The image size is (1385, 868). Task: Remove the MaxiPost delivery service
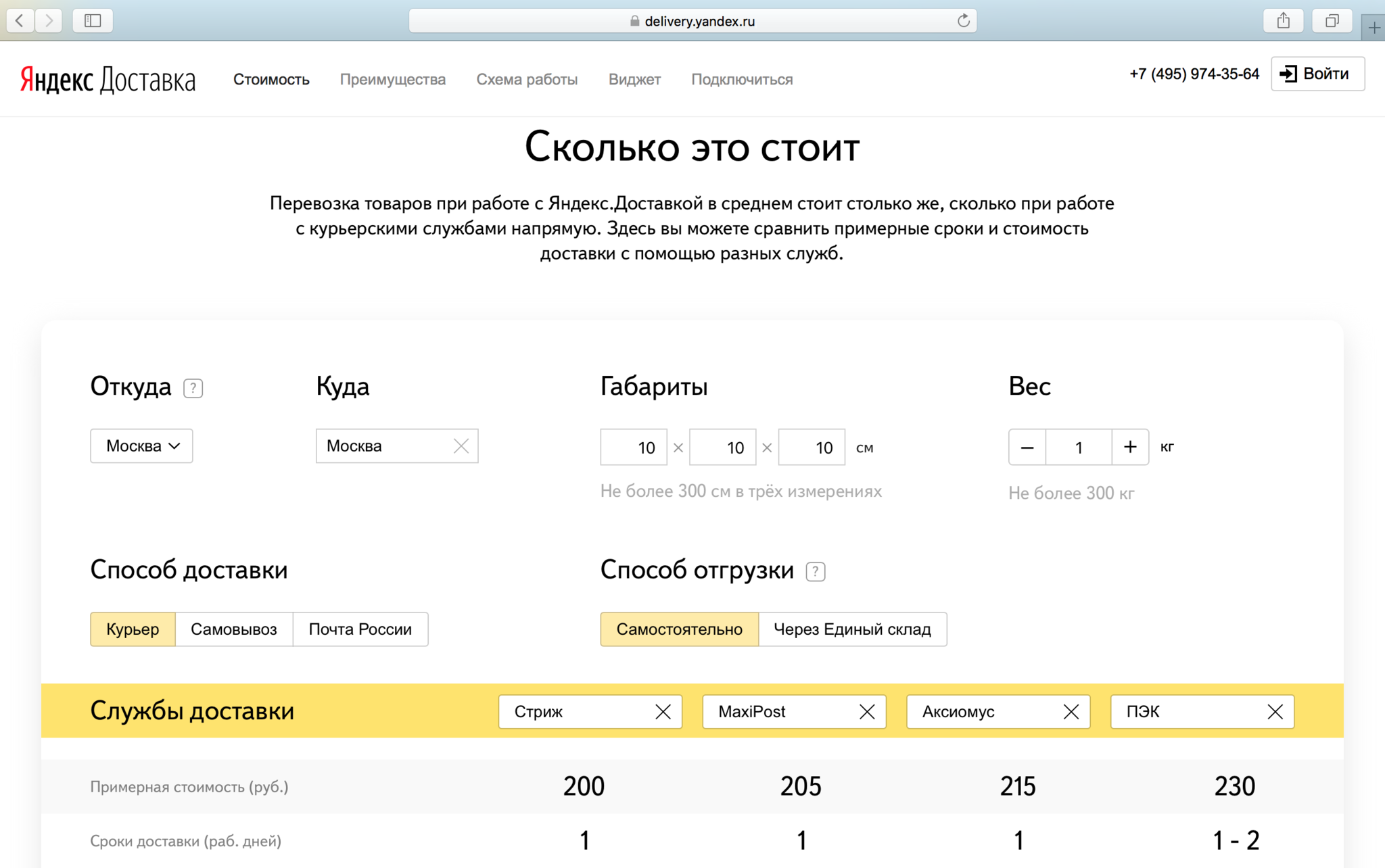[867, 712]
